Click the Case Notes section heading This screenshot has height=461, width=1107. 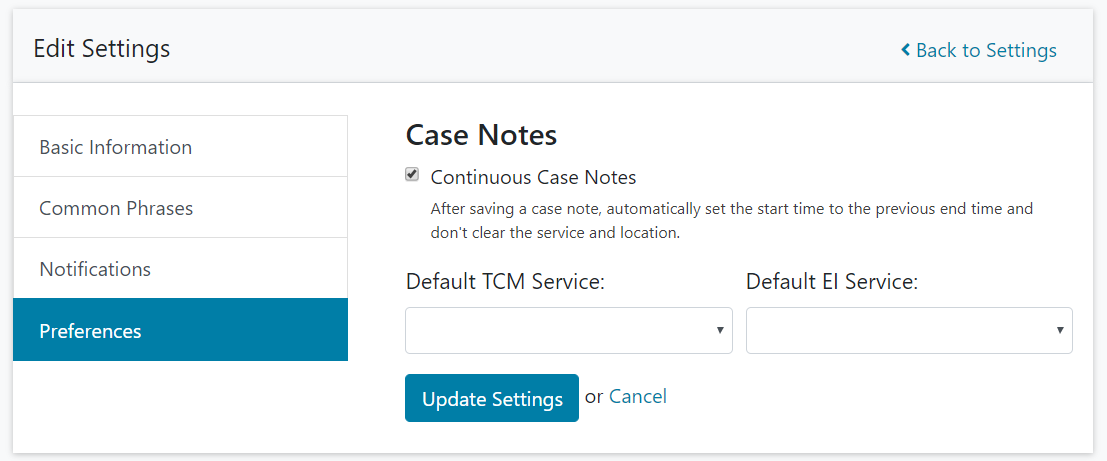[481, 135]
